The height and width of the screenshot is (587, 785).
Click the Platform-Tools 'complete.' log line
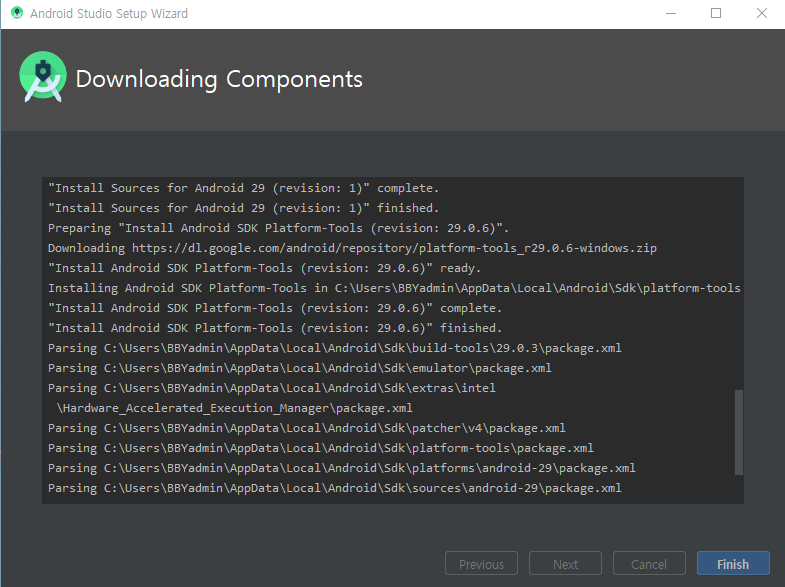[274, 308]
